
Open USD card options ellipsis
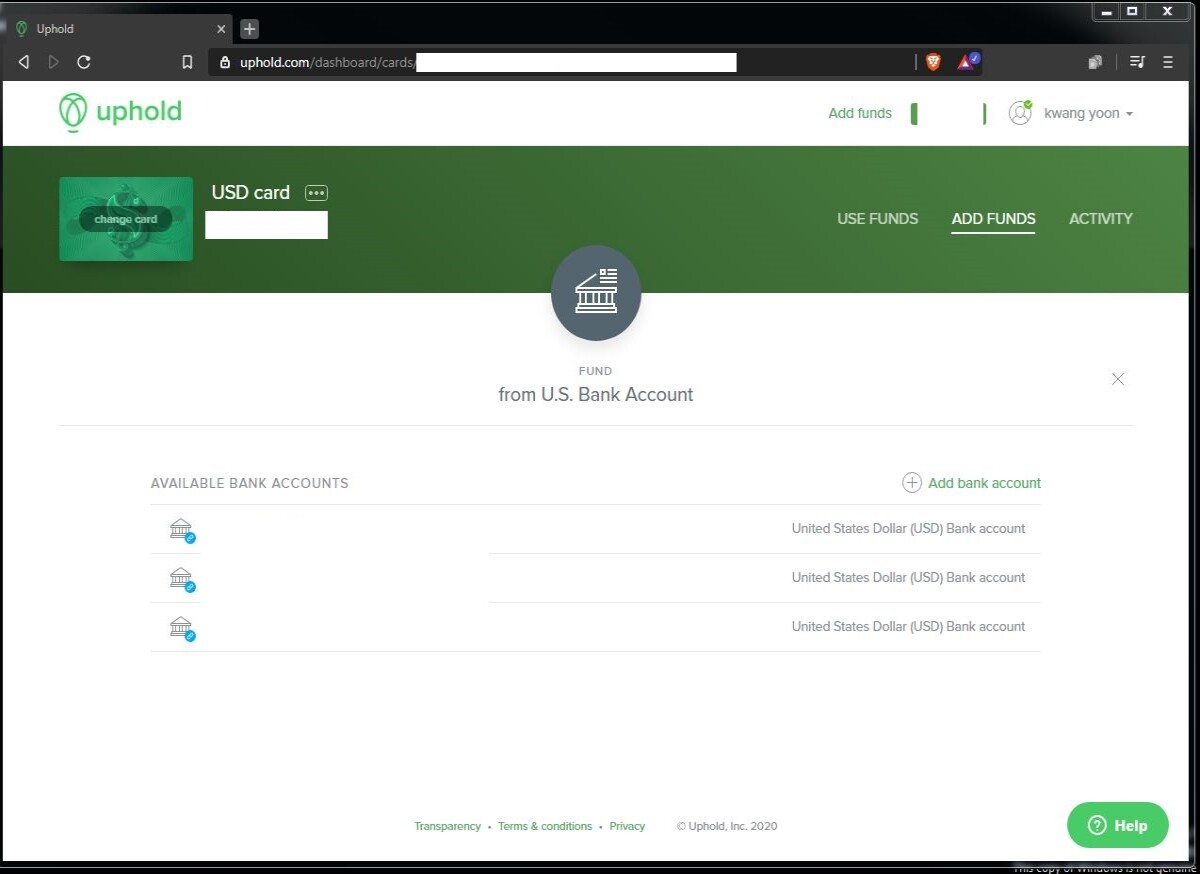(316, 193)
